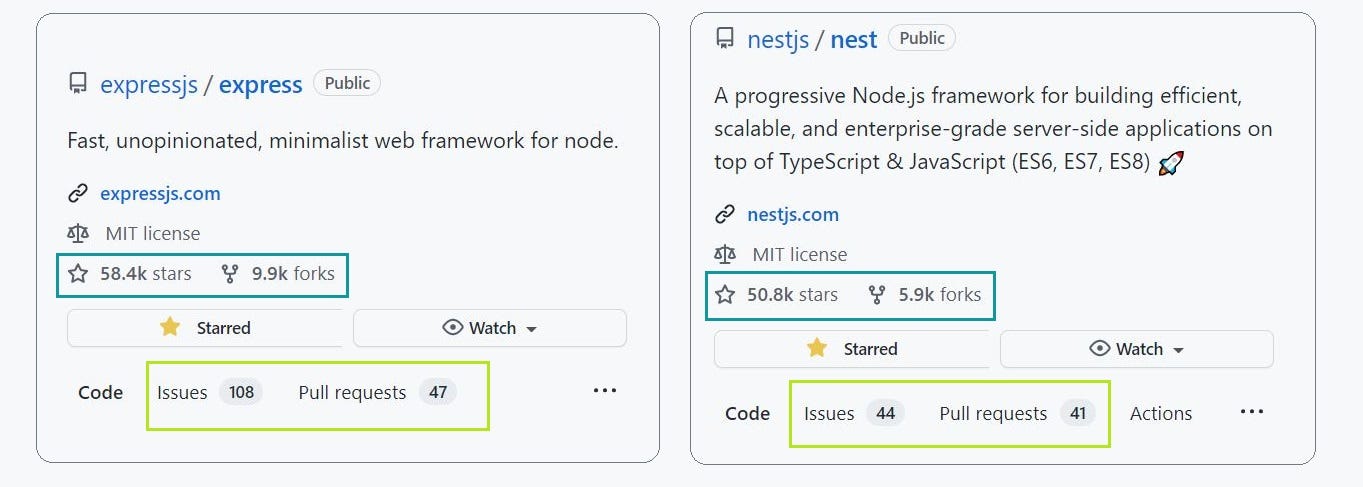Click the fork icon beside 5.9k forks
Image resolution: width=1363 pixels, height=487 pixels.
click(x=877, y=295)
